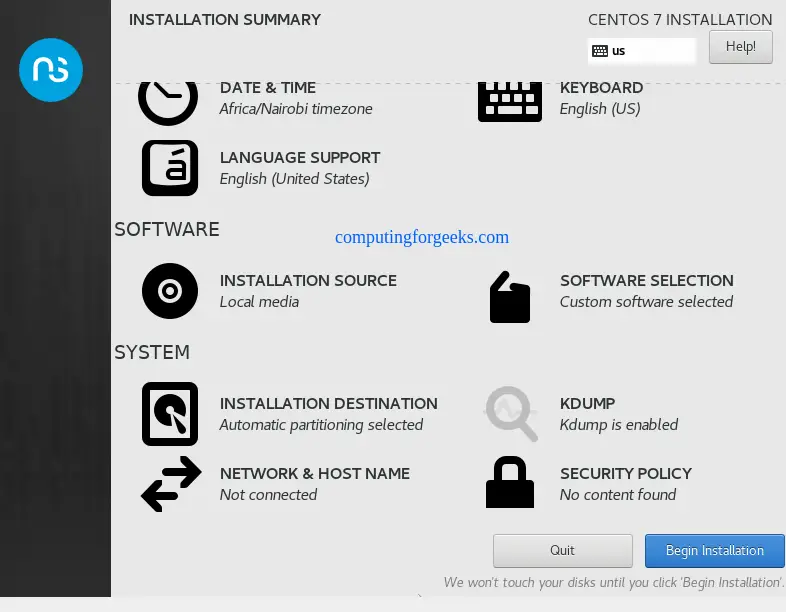Viewport: 786px width, 612px height.
Task: Click No content found status
Action: (618, 495)
